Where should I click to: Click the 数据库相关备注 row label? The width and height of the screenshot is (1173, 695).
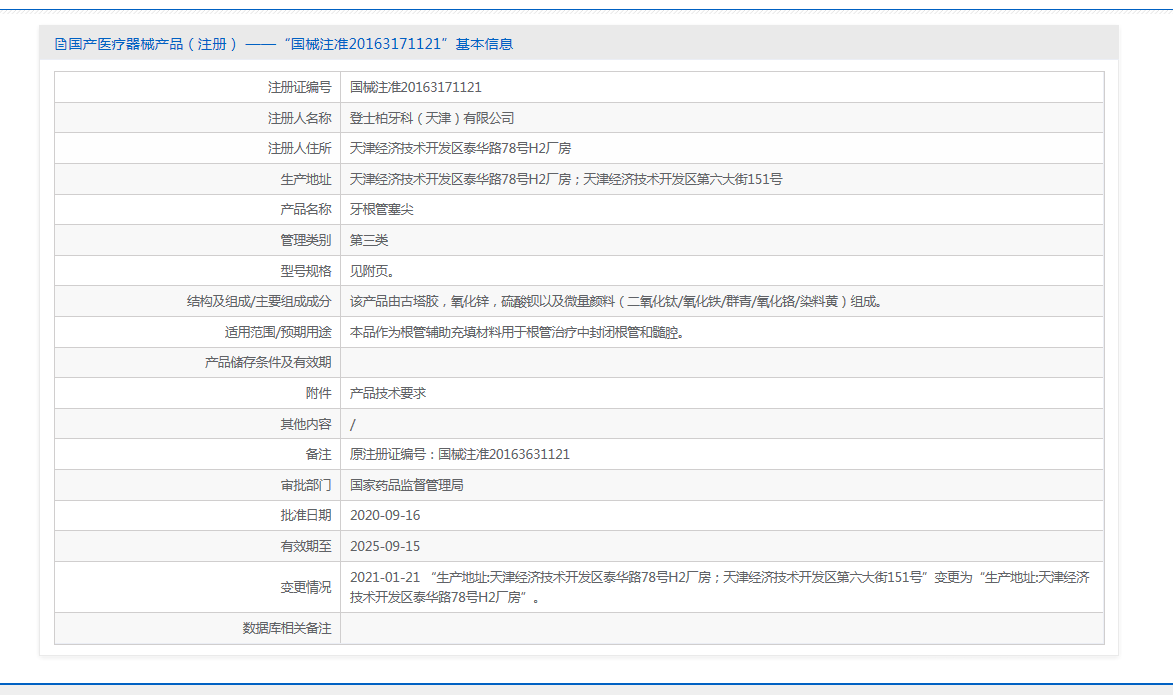[x=288, y=628]
